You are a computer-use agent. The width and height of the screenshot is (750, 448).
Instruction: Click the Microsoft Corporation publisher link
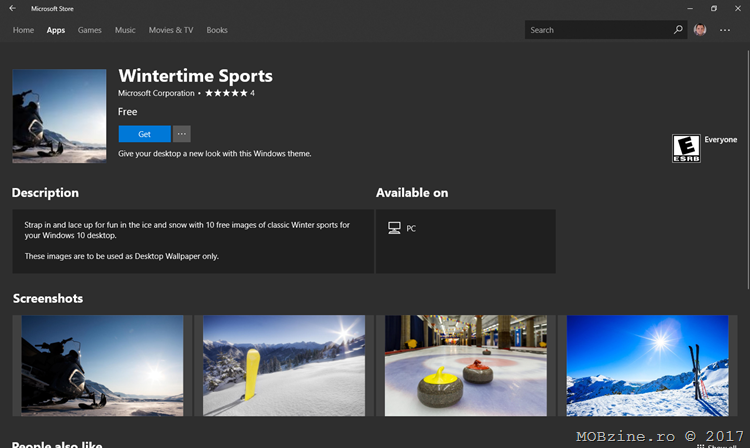(x=156, y=93)
